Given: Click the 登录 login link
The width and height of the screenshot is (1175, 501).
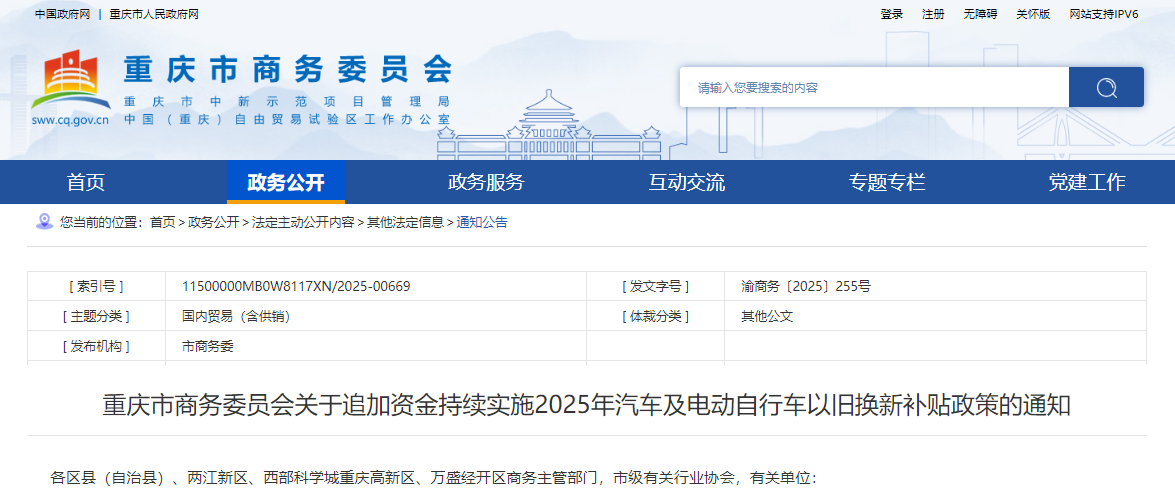Looking at the screenshot, I should (x=892, y=14).
